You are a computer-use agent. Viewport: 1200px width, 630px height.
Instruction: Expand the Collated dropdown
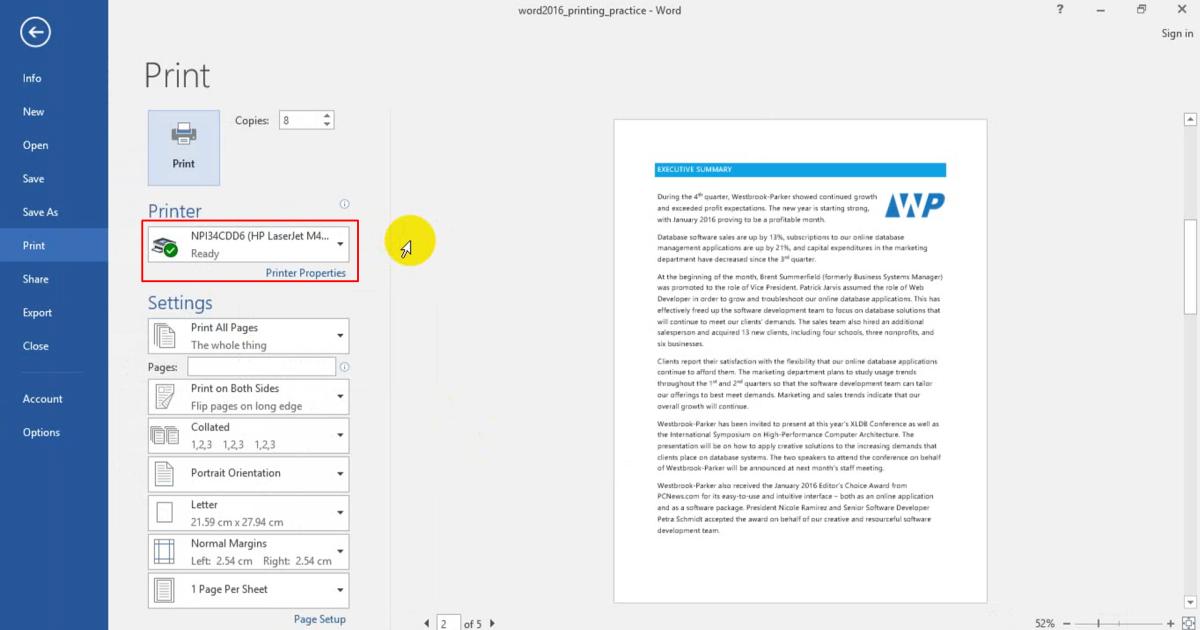249,435
